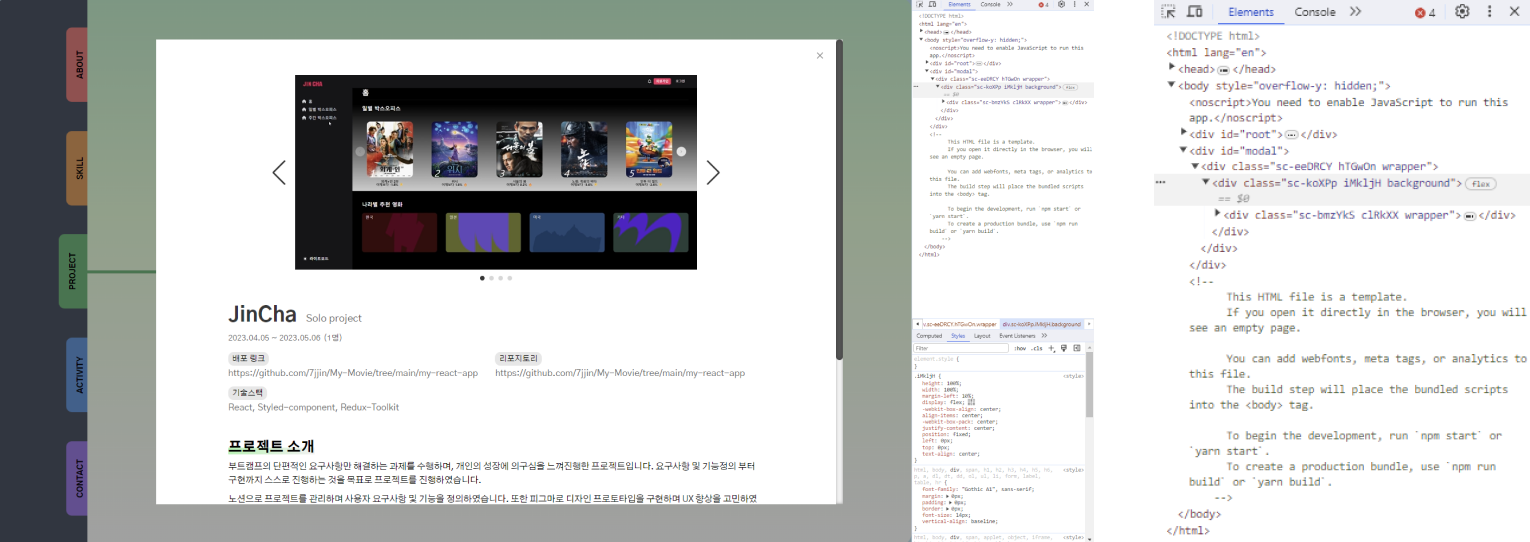Open settings gear in small DevTools
Screen dimensions: 1530x542
coord(1061,4)
